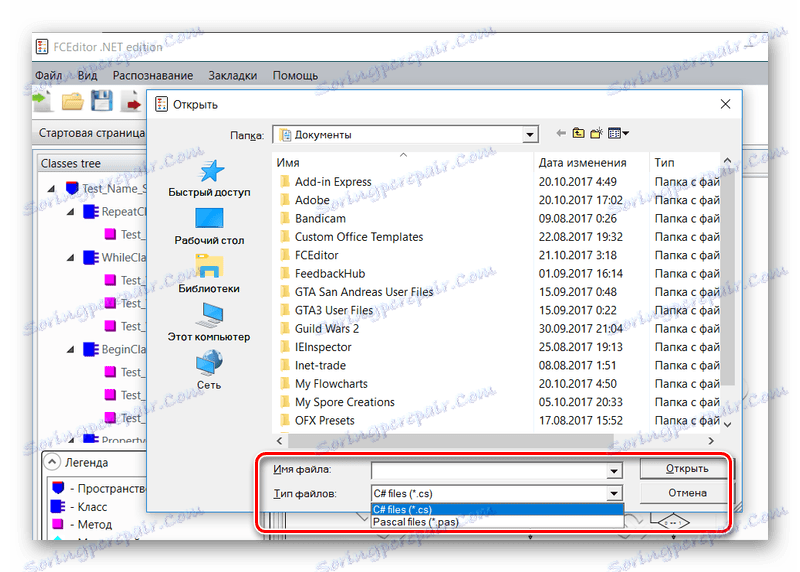Collapse the Легенда panel
800x572 pixels.
click(x=52, y=462)
